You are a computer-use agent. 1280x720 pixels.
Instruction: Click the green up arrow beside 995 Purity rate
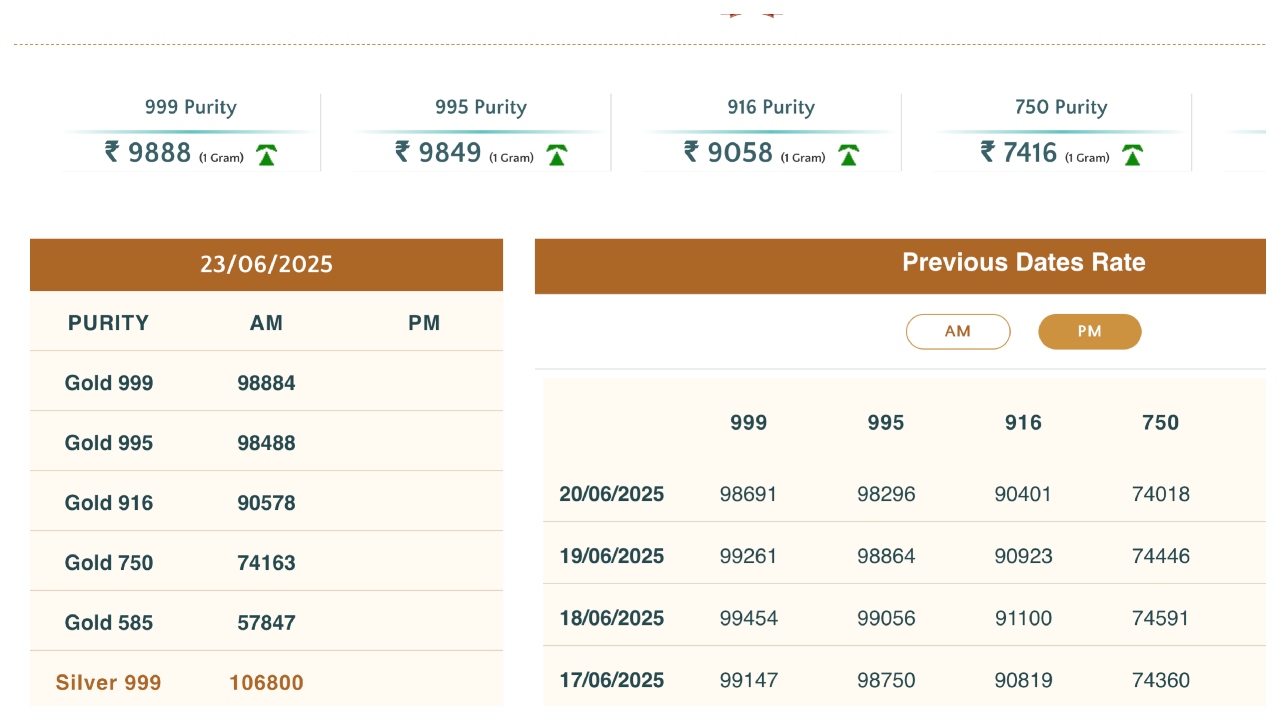(557, 155)
